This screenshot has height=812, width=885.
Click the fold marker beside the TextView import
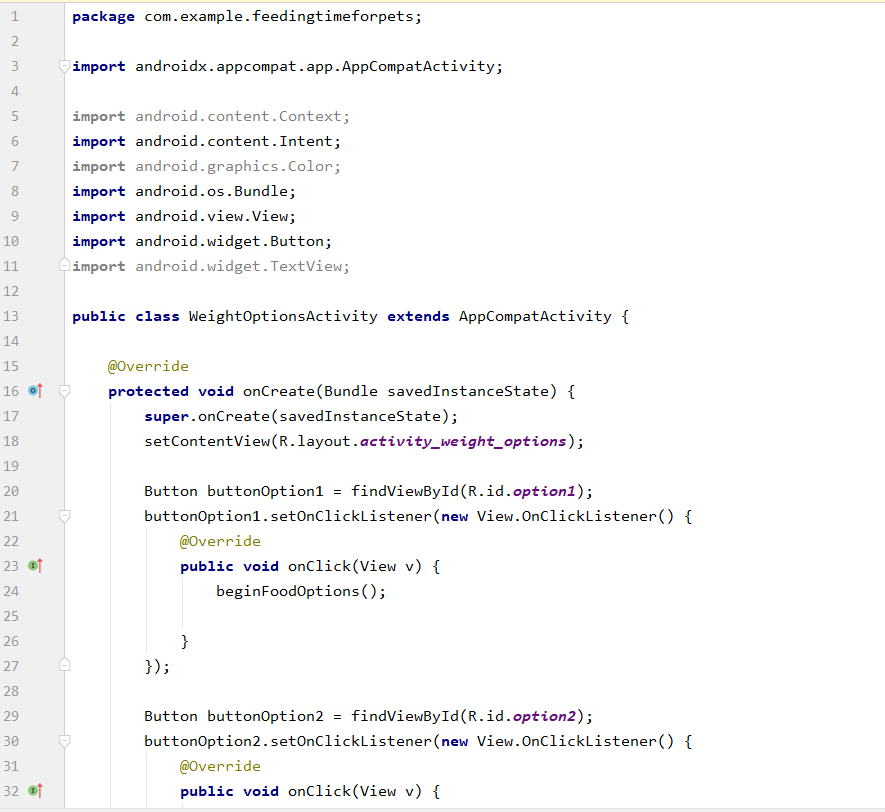coord(63,266)
